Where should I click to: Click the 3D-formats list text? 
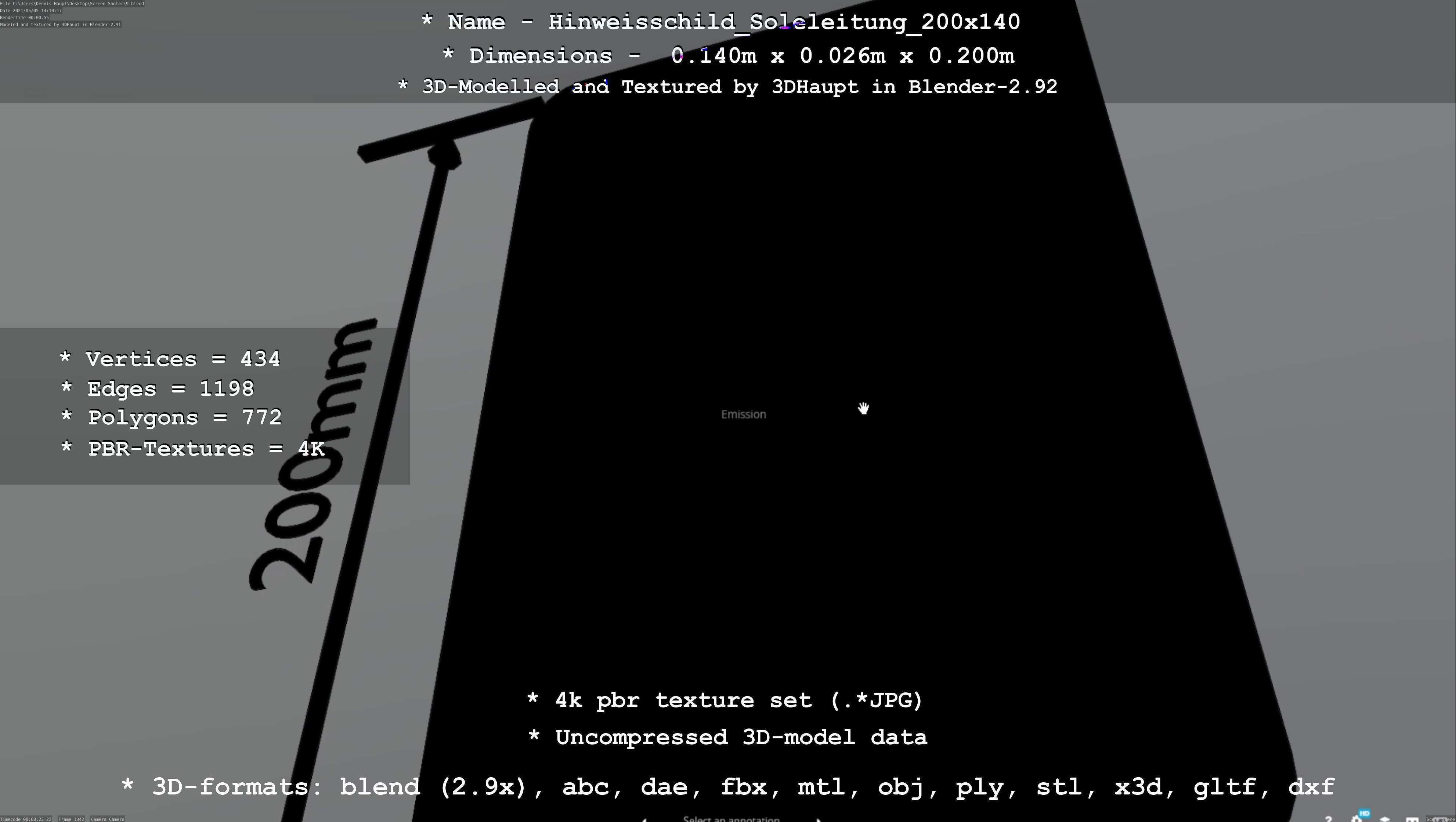pos(727,787)
